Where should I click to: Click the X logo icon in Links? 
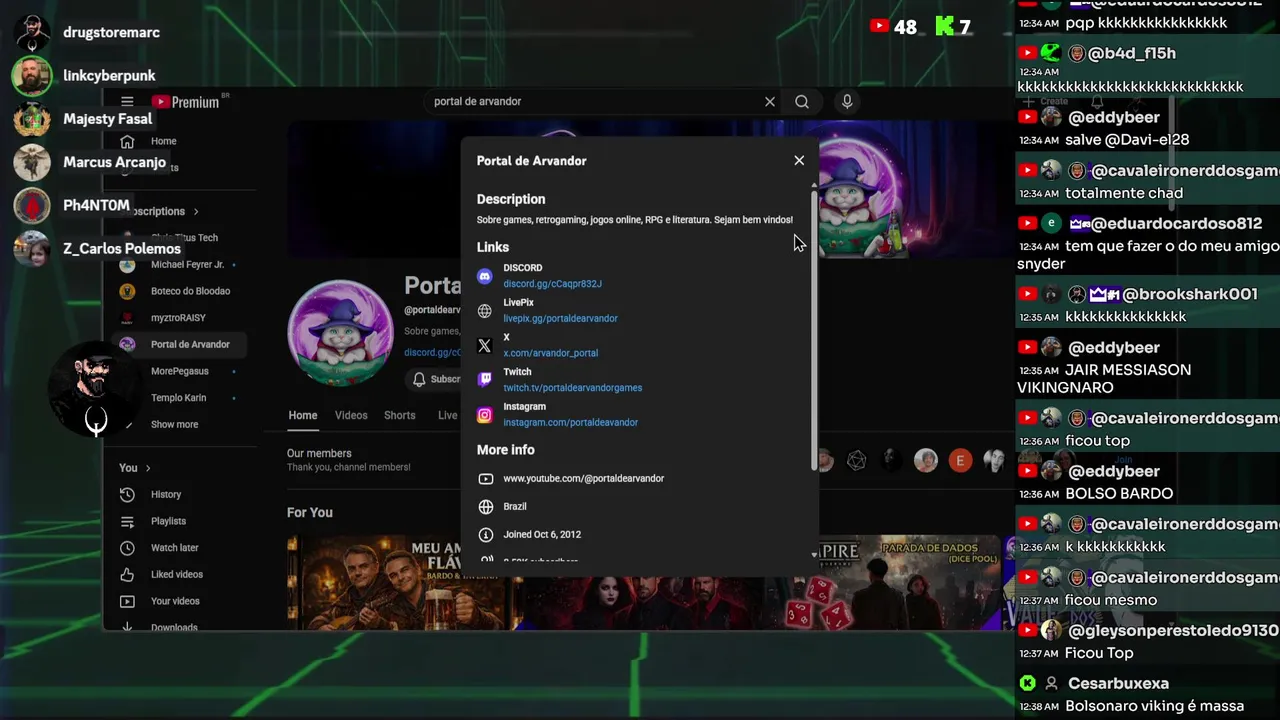[x=485, y=345]
